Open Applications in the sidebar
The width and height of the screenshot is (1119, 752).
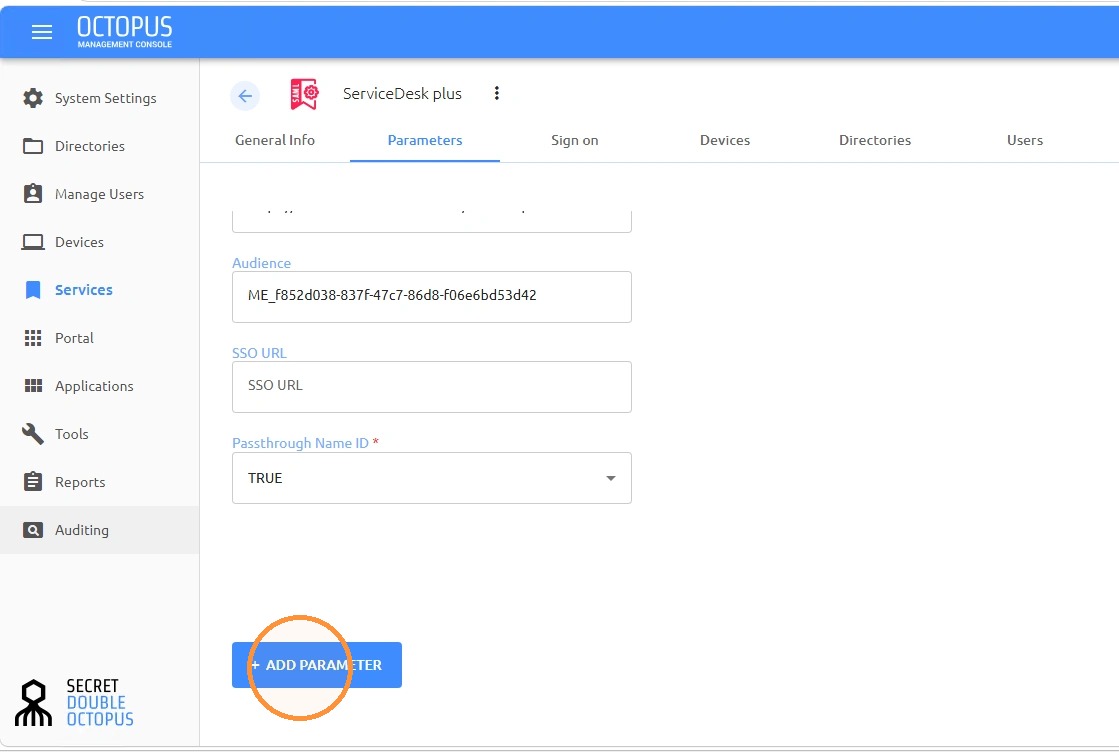pos(100,386)
